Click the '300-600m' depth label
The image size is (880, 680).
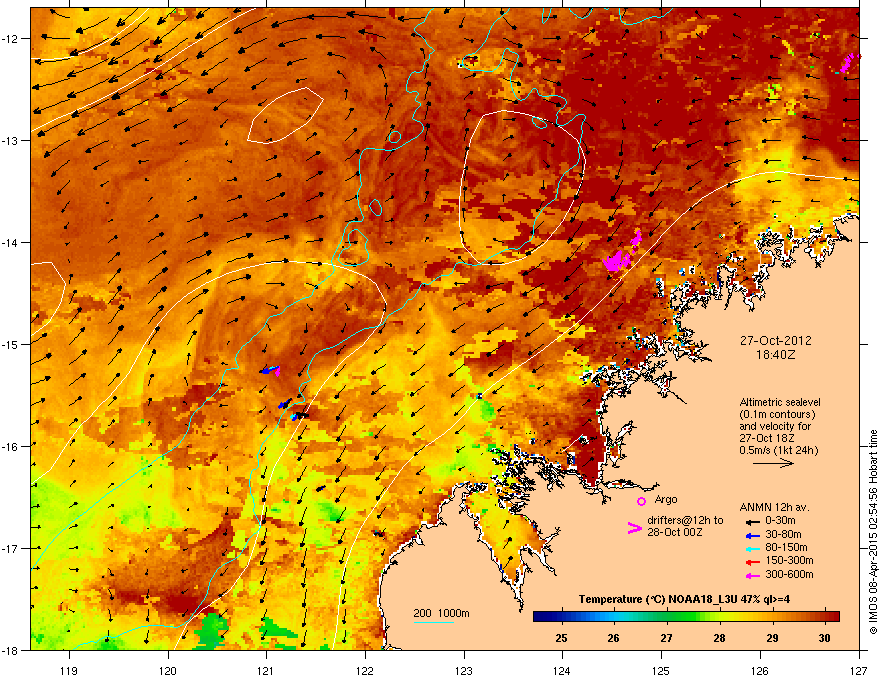point(789,574)
